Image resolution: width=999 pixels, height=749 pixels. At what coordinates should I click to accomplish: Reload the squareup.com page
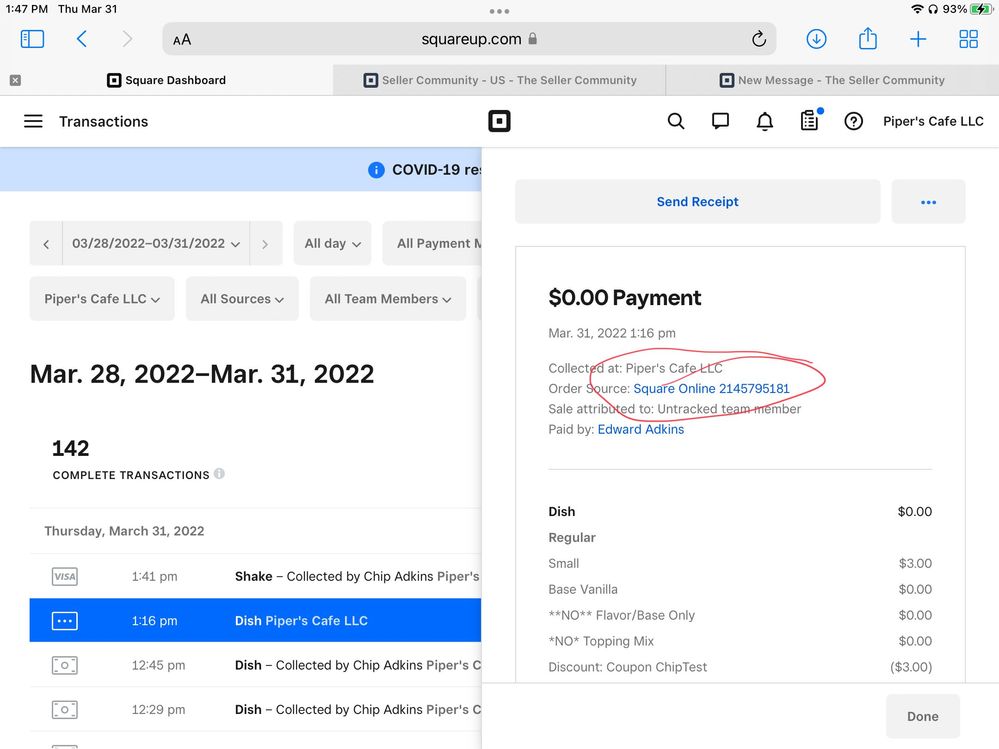pos(758,39)
